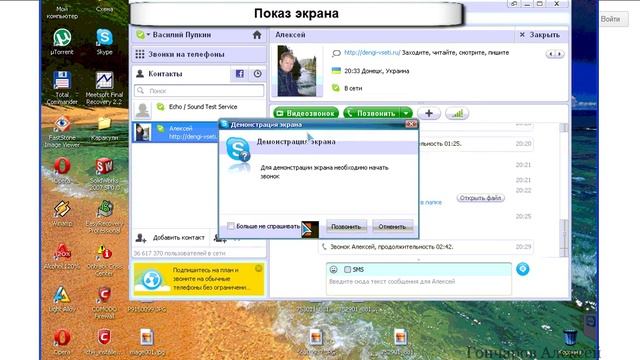Click the call quality signal bars icon
640x360 pixels.
tap(457, 113)
